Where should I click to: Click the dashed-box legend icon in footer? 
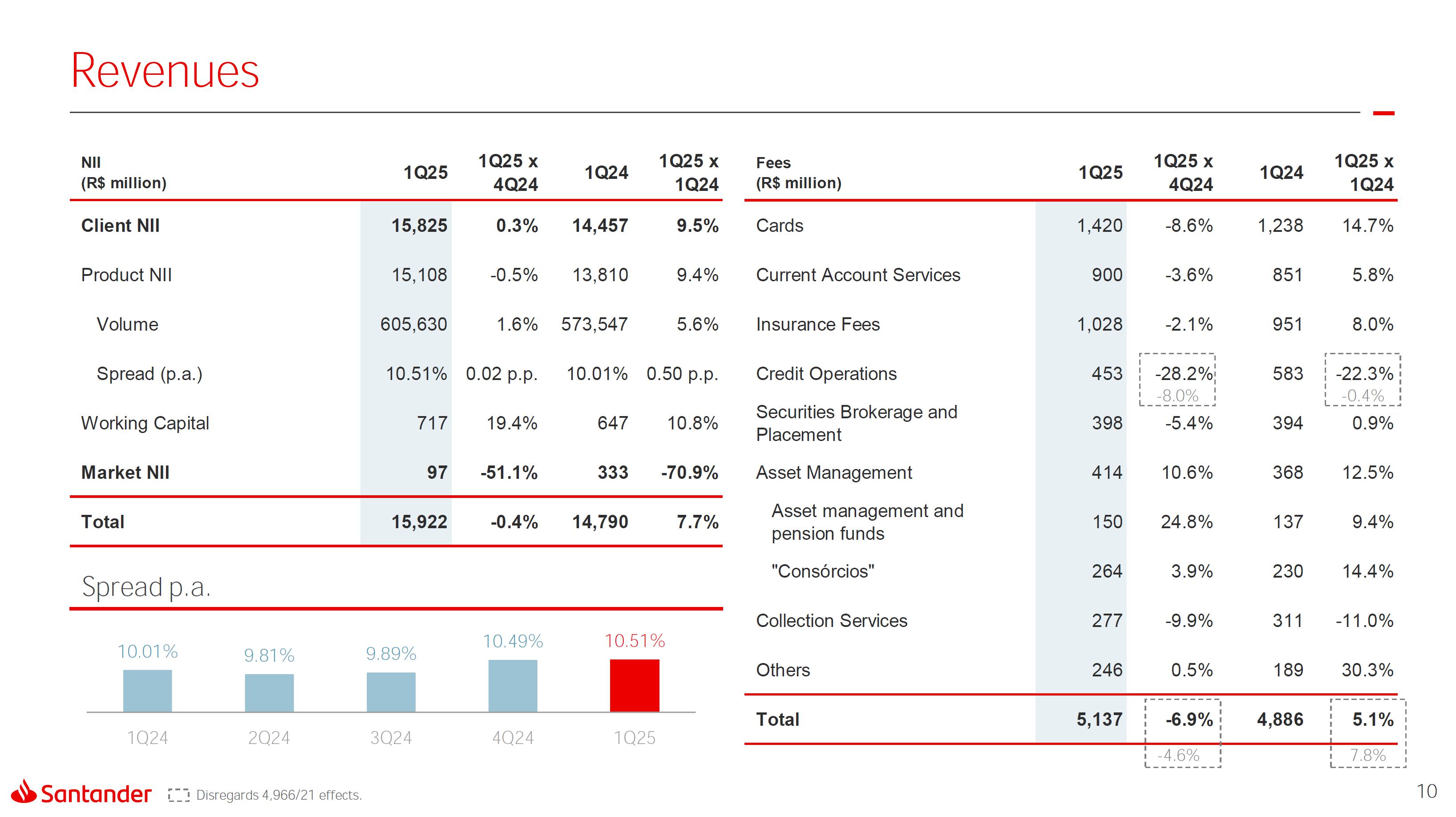(178, 795)
